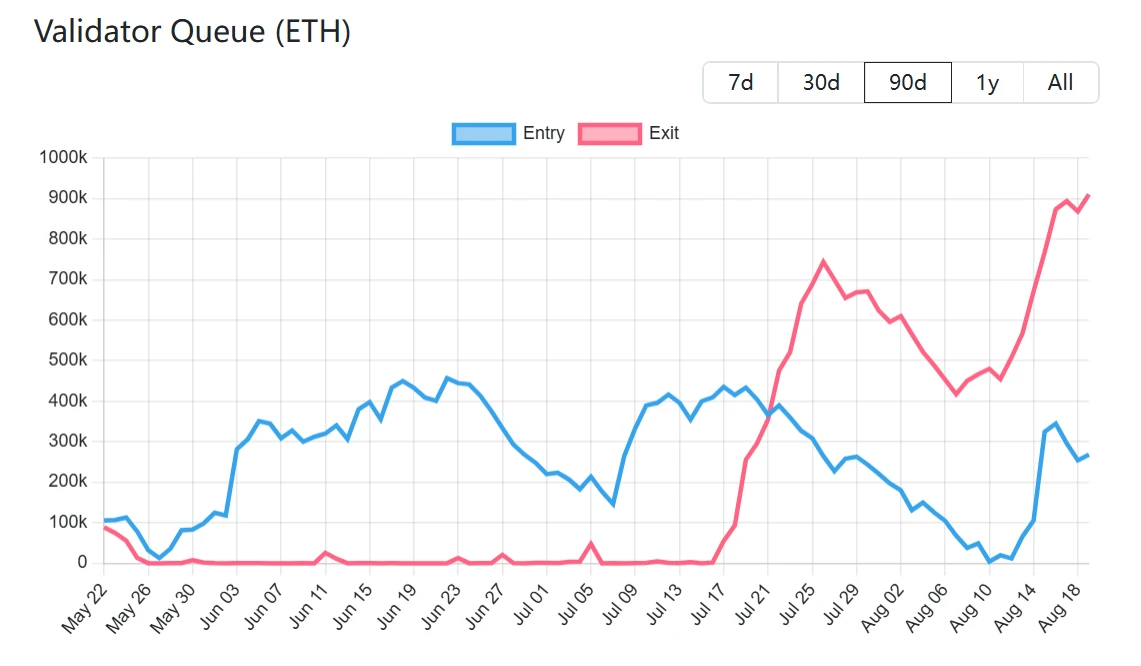
Task: Click the blue Entry legend swatch
Action: pos(484,134)
